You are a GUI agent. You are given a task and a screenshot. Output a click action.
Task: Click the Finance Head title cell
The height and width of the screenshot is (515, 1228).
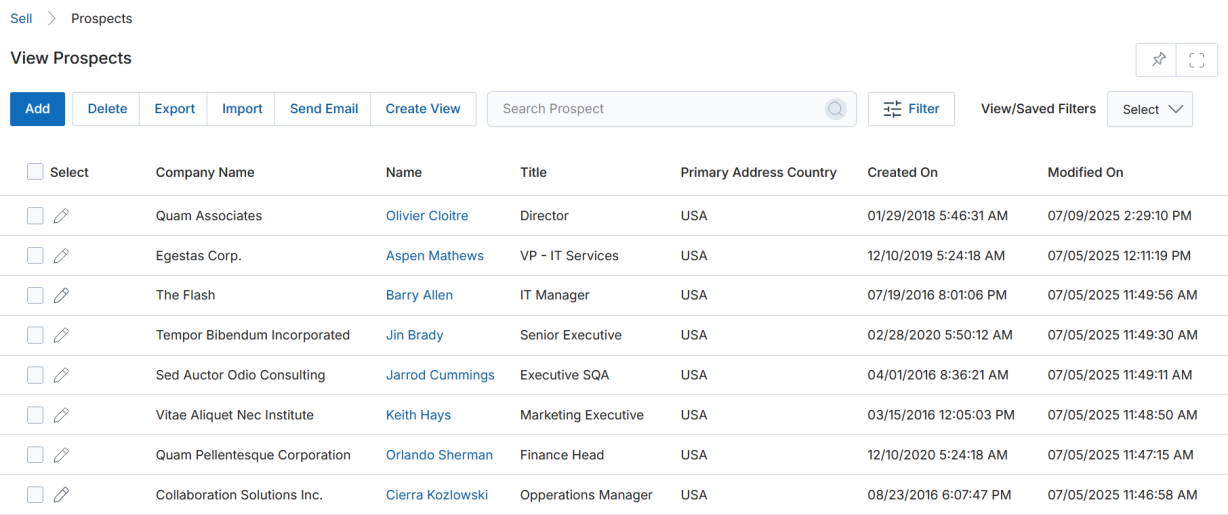tap(562, 455)
